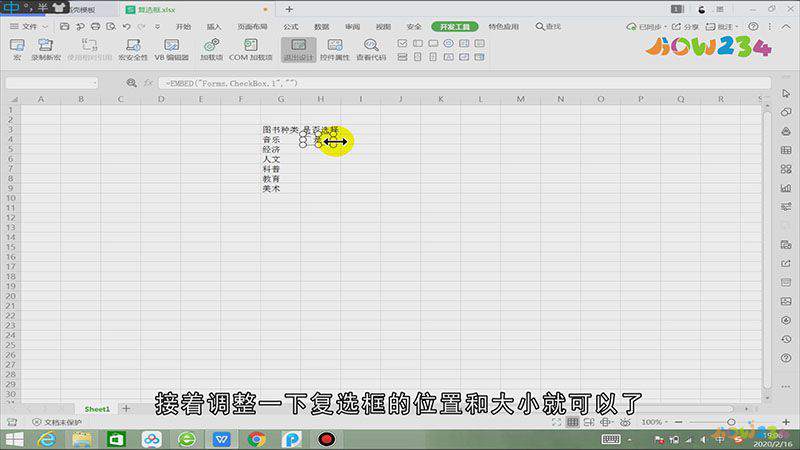The height and width of the screenshot is (450, 800).
Task: Insert a list box control
Action: 464,43
